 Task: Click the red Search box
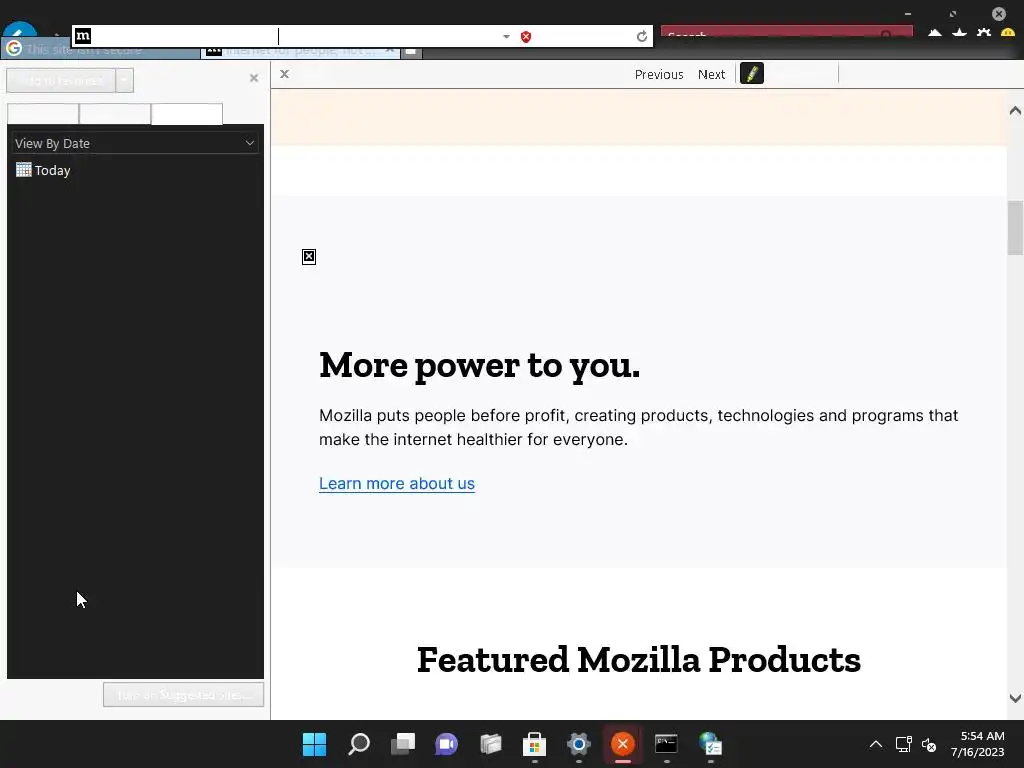(x=786, y=31)
